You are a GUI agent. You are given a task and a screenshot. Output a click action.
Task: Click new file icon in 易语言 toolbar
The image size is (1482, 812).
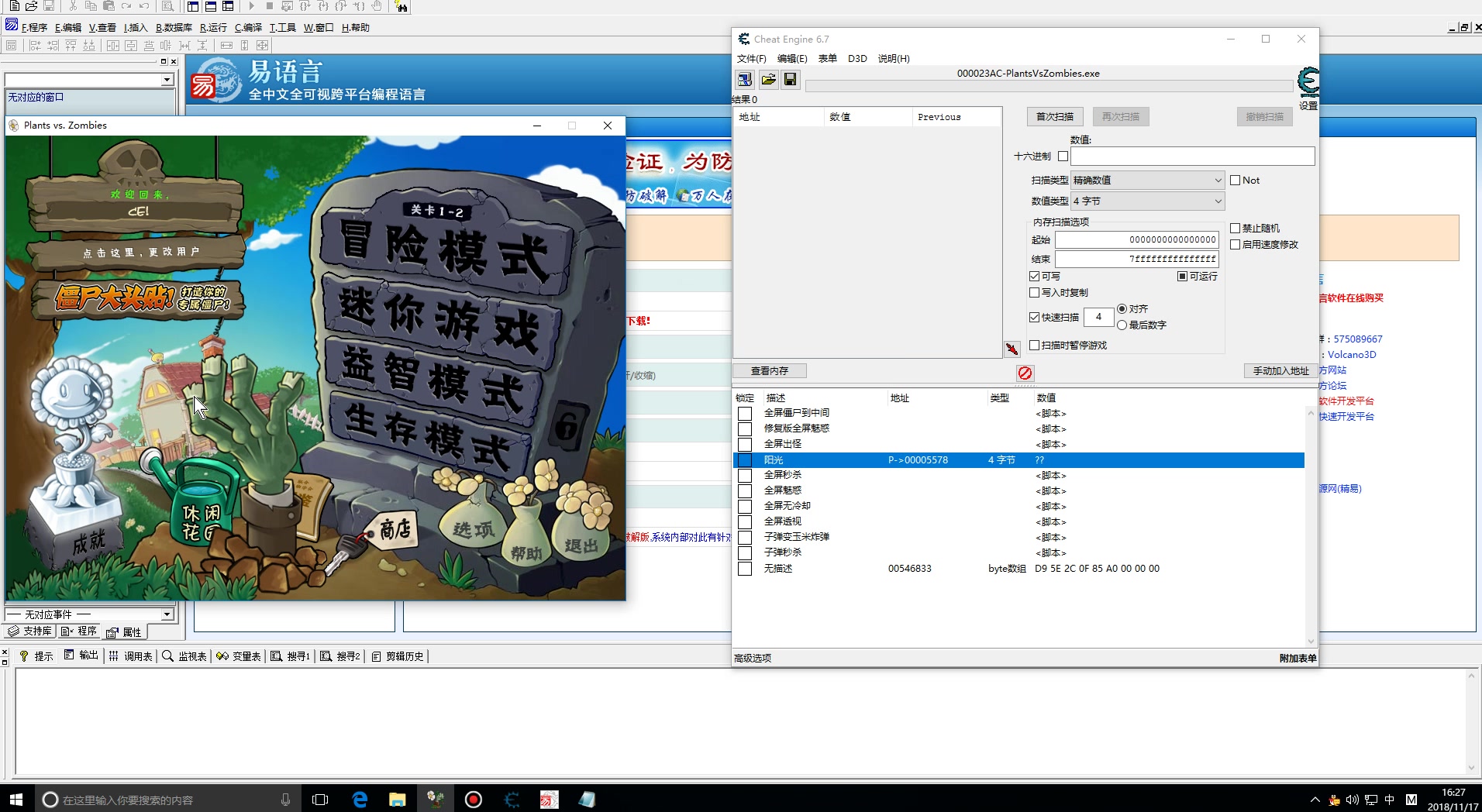pos(14,6)
